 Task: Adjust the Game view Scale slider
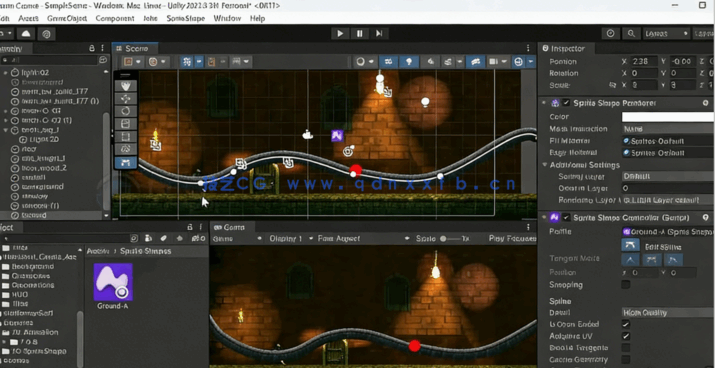pyautogui.click(x=452, y=238)
